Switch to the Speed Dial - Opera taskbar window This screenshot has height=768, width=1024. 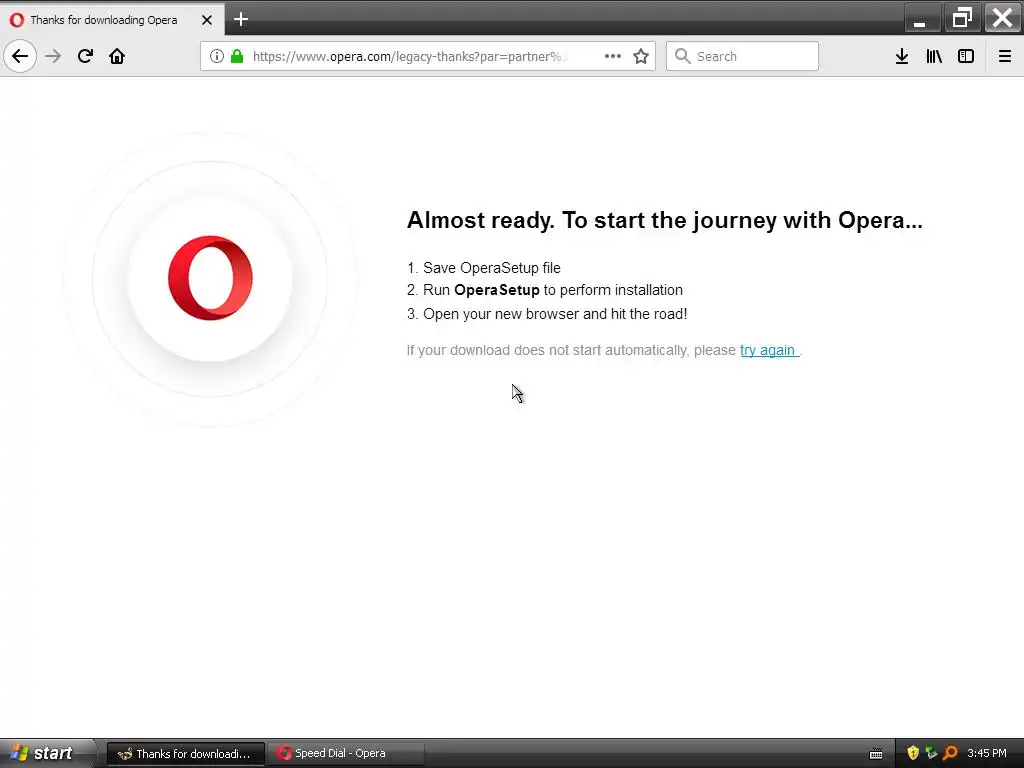pos(345,754)
